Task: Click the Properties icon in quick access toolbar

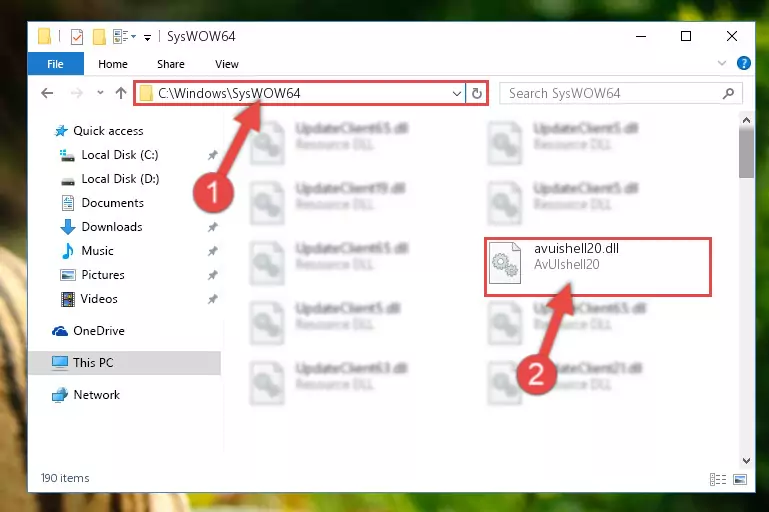Action: [x=77, y=37]
